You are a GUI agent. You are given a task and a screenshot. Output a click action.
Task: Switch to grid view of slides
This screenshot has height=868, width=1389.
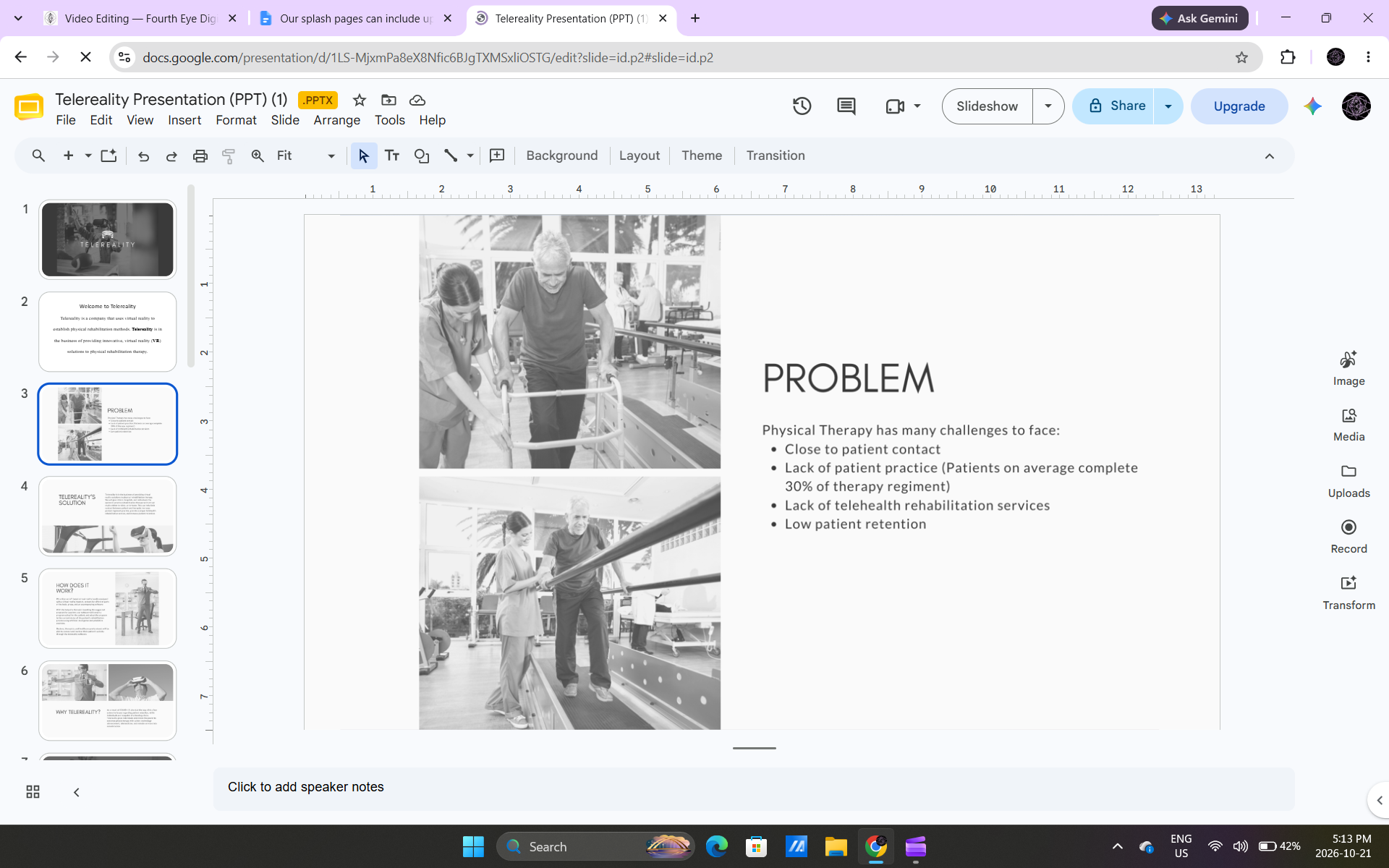pos(33,792)
